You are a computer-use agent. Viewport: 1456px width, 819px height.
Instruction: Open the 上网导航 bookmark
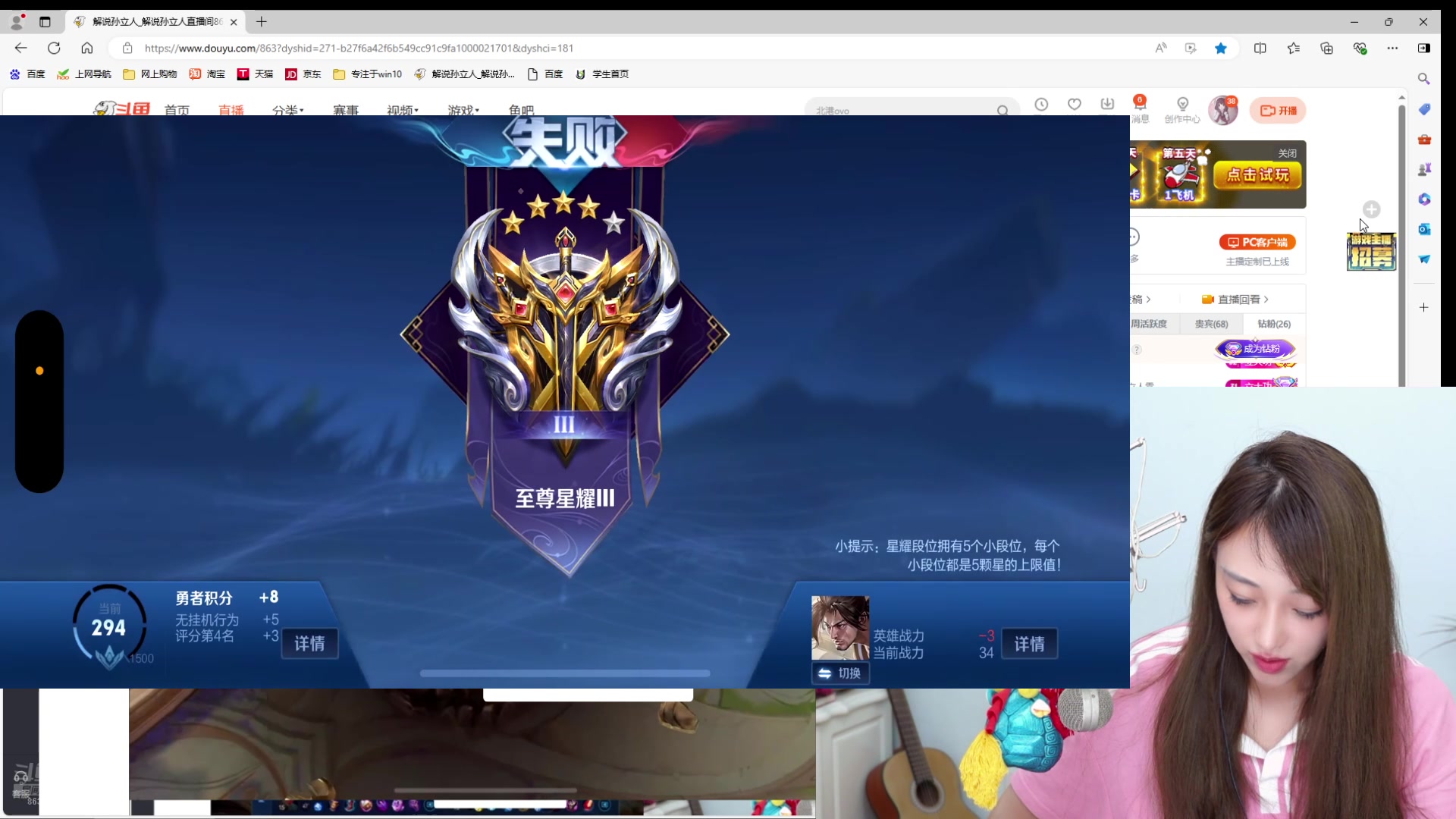[x=84, y=74]
